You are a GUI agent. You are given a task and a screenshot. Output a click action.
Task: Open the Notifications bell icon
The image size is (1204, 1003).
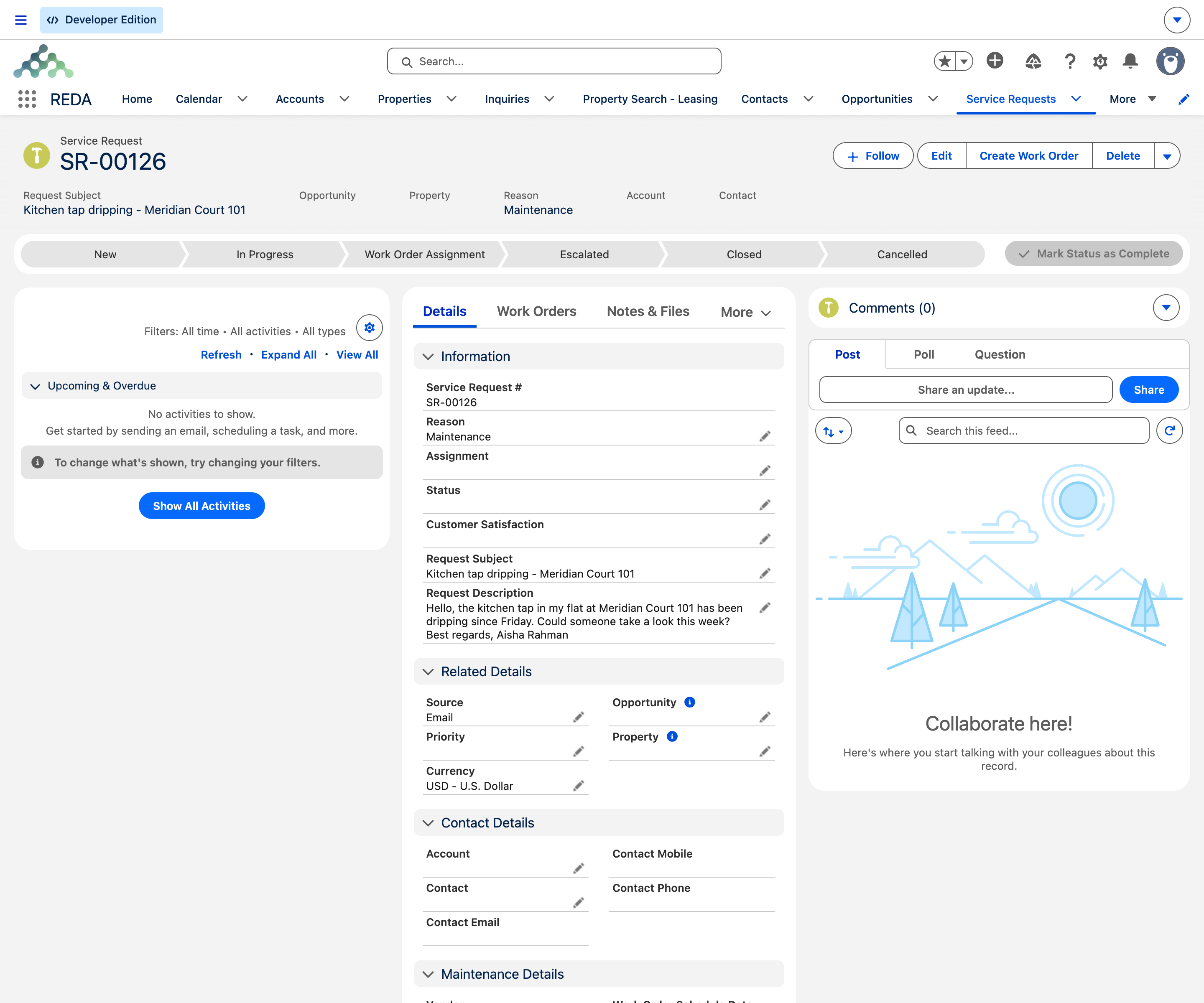1130,61
